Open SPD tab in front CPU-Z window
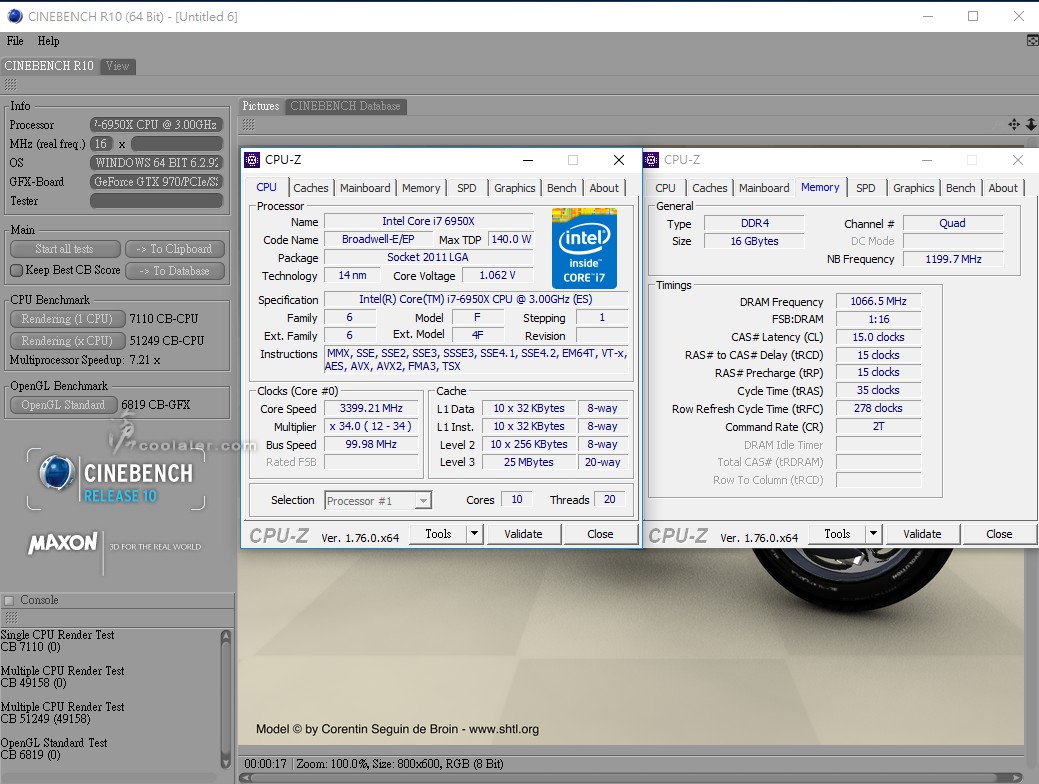This screenshot has height=784, width=1039. coord(466,188)
